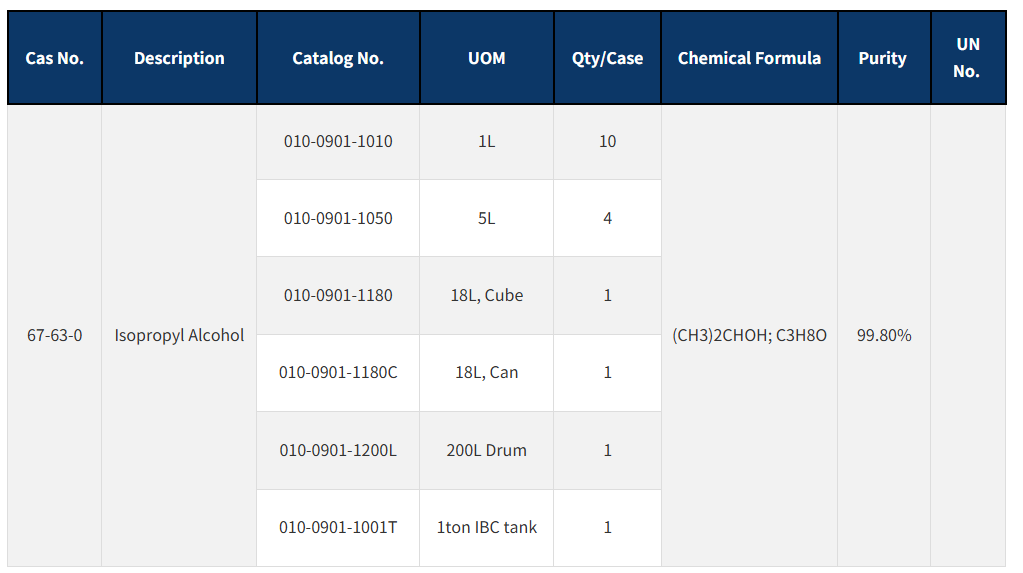Click the 200L Drum cell
The height and width of the screenshot is (573, 1023).
(x=487, y=450)
